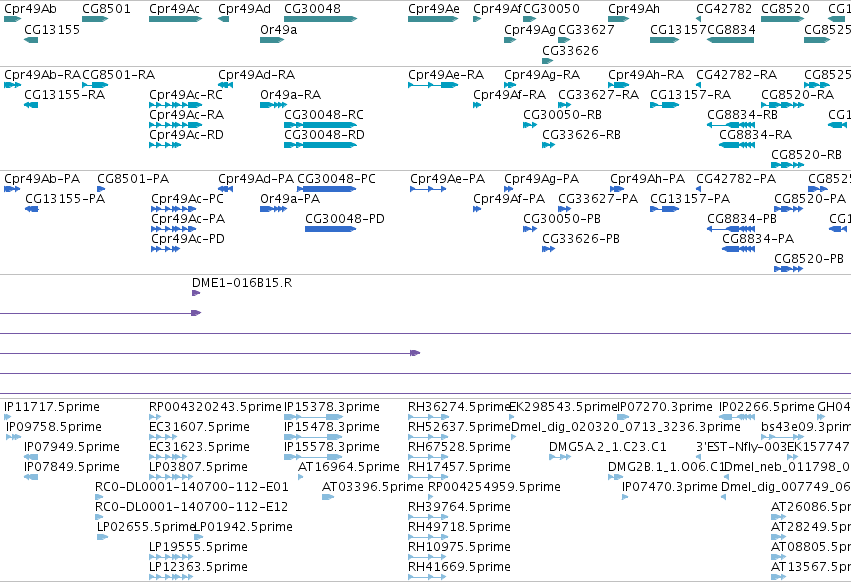
Task: Select the LP02655.5prime EST label
Action: pyautogui.click(x=146, y=527)
